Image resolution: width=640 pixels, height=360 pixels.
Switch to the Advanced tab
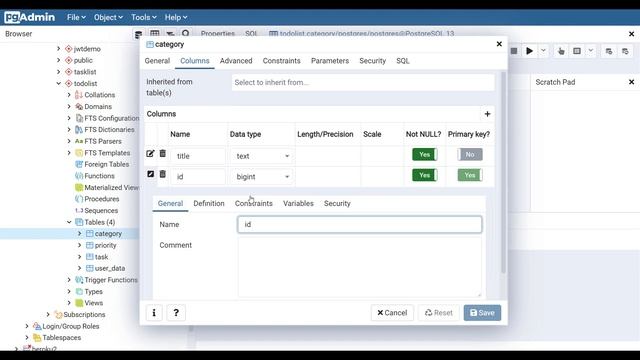click(x=236, y=61)
